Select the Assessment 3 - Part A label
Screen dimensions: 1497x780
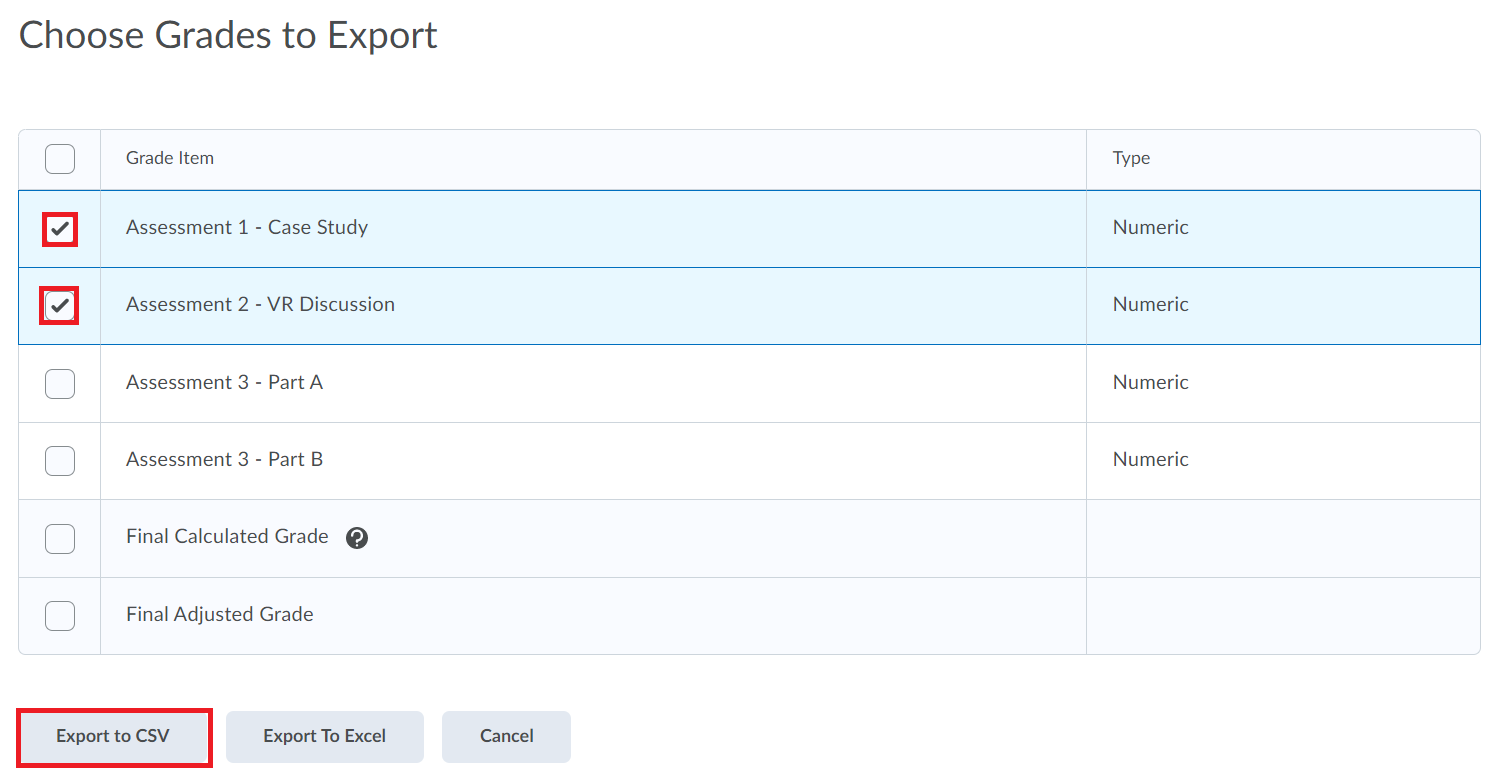(x=224, y=382)
